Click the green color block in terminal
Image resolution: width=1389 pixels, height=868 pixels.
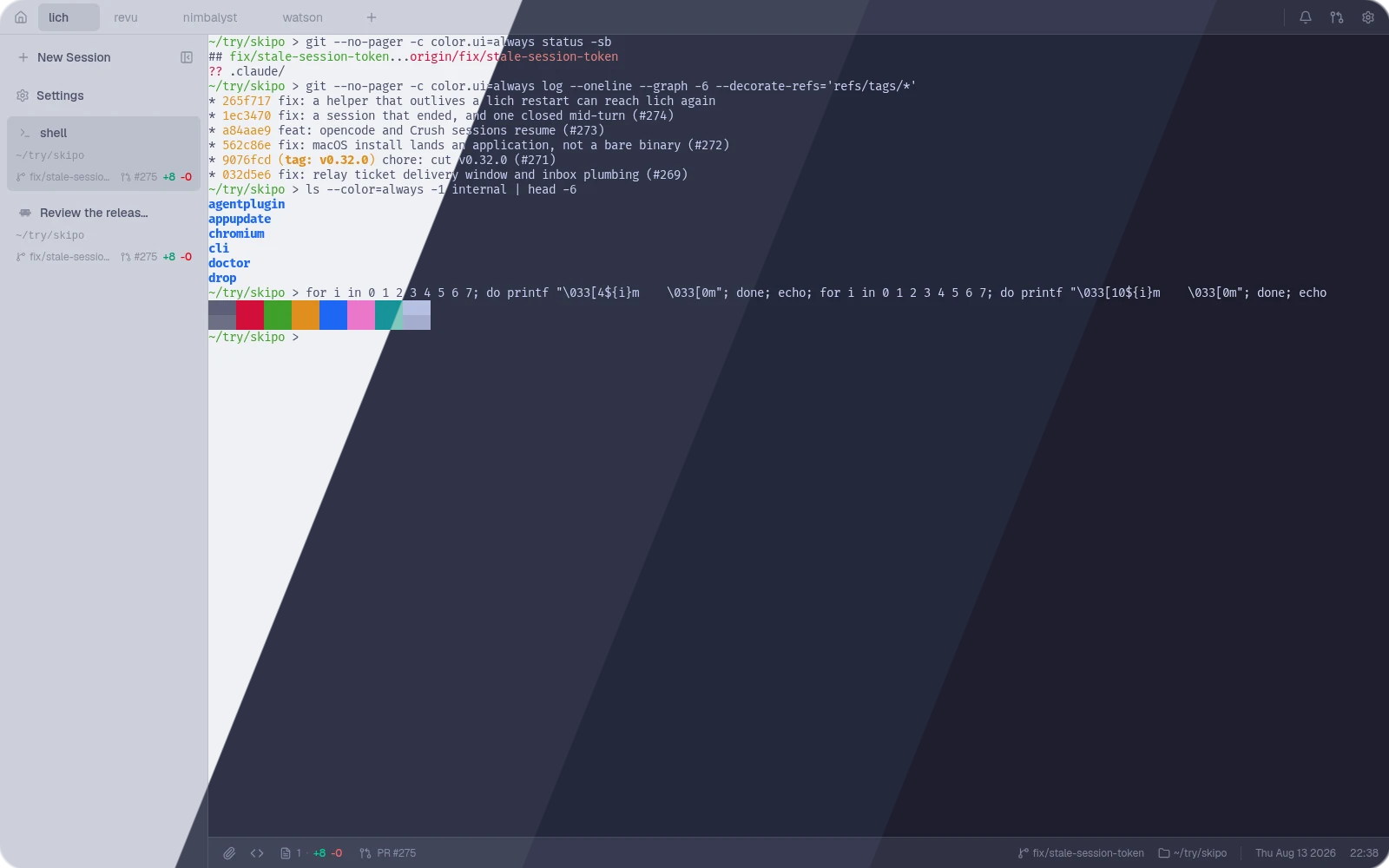(278, 315)
